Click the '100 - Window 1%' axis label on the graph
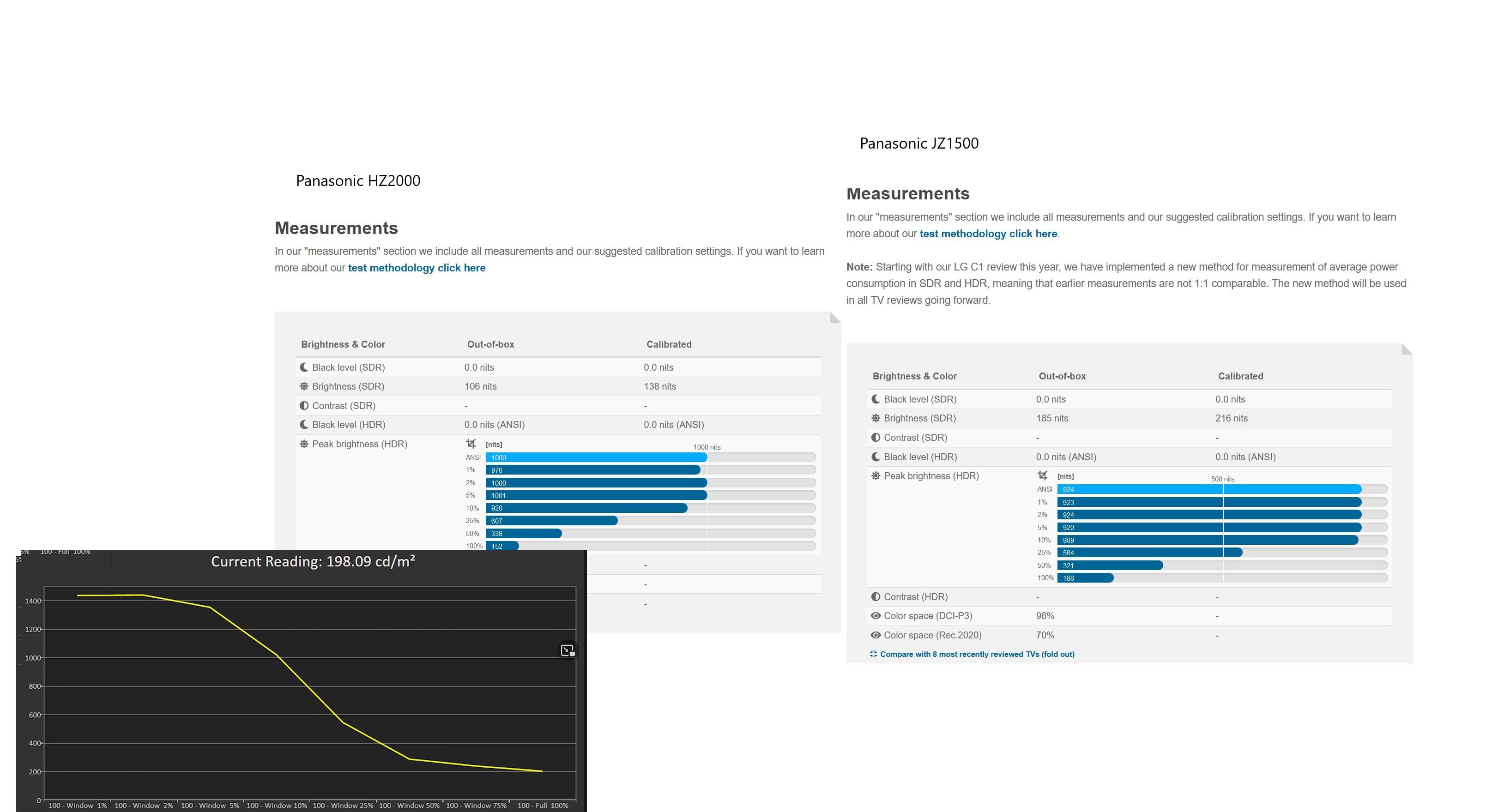Image resolution: width=1510 pixels, height=812 pixels. 78,806
